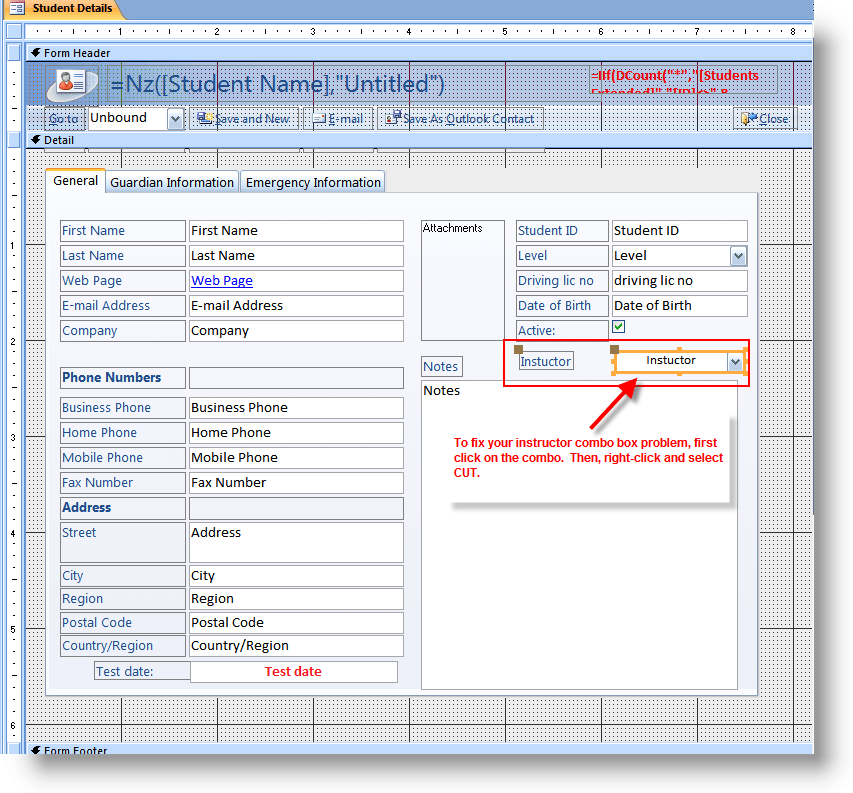Select the General tab
The height and width of the screenshot is (793, 853).
pos(75,181)
